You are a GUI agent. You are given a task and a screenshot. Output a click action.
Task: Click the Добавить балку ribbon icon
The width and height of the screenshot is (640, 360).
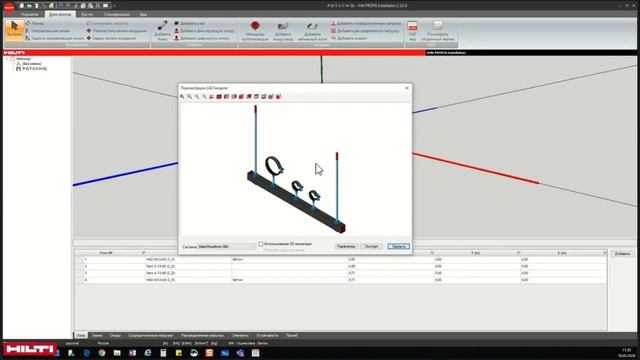point(162,31)
